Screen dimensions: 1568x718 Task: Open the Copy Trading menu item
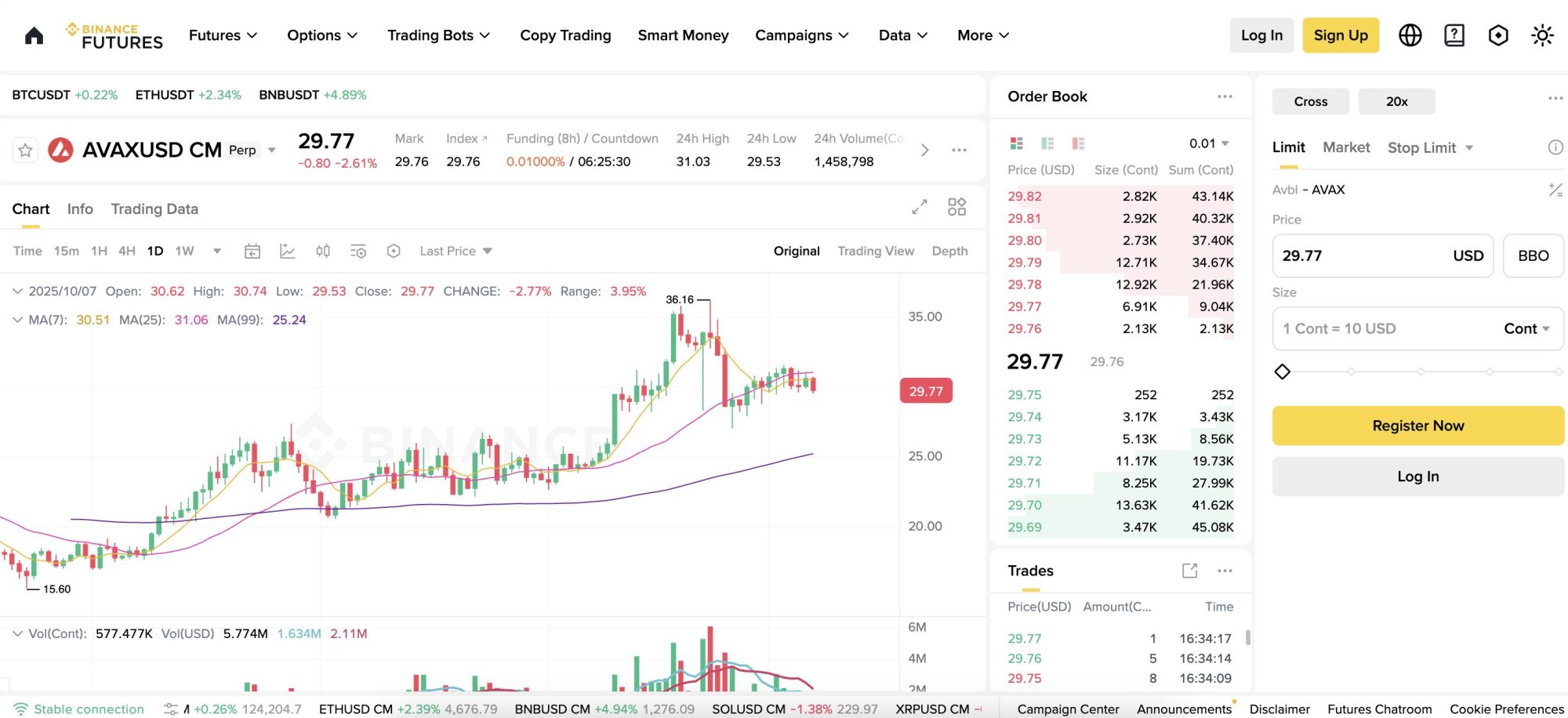(x=565, y=34)
